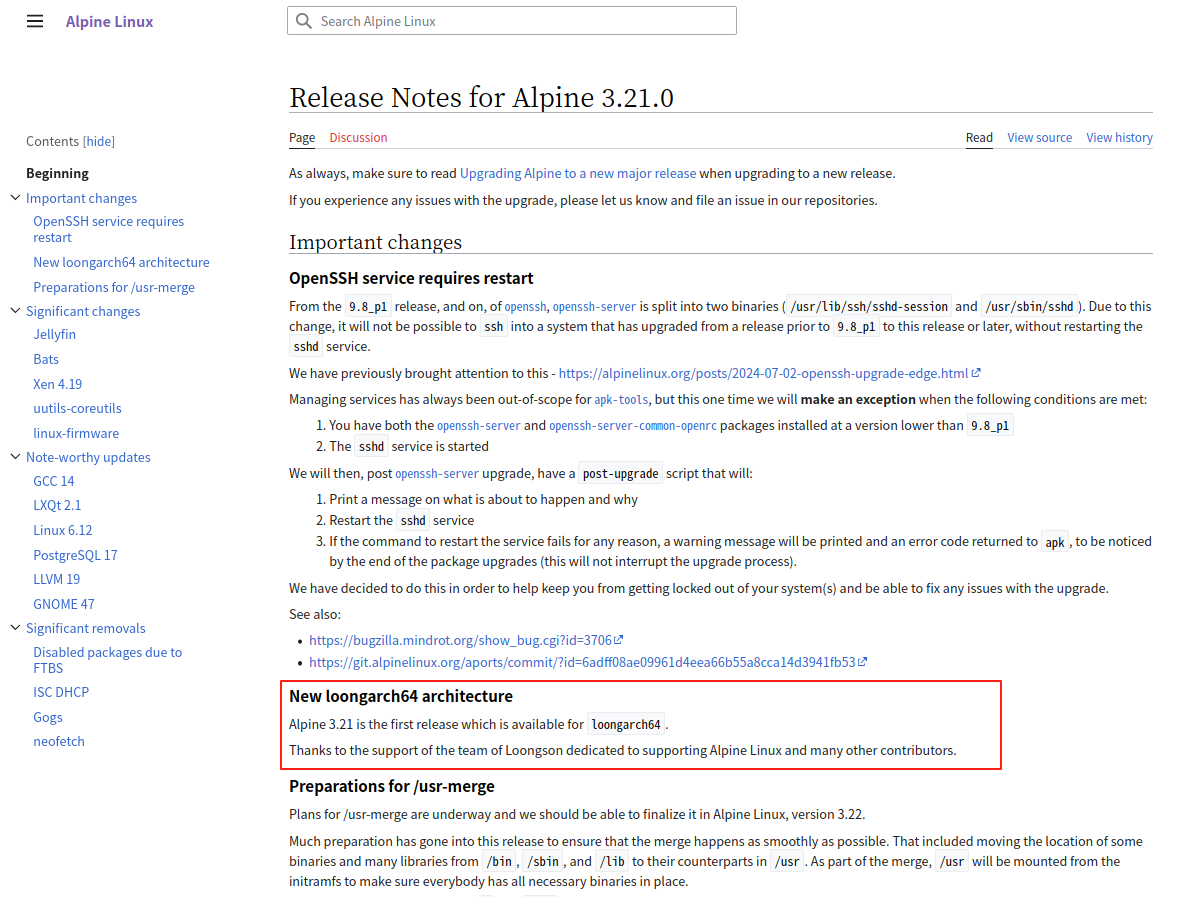Viewport: 1203px width, 897px height.
Task: Open the View history tab
Action: pos(1119,137)
